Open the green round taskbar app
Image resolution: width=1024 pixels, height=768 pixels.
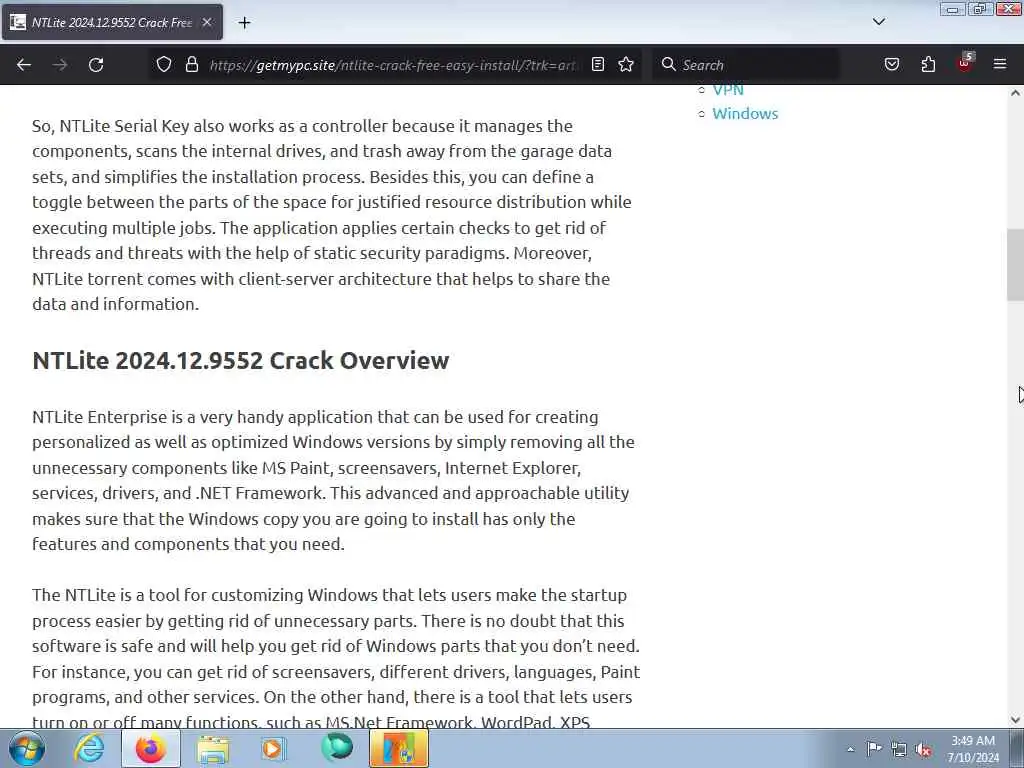[x=337, y=748]
